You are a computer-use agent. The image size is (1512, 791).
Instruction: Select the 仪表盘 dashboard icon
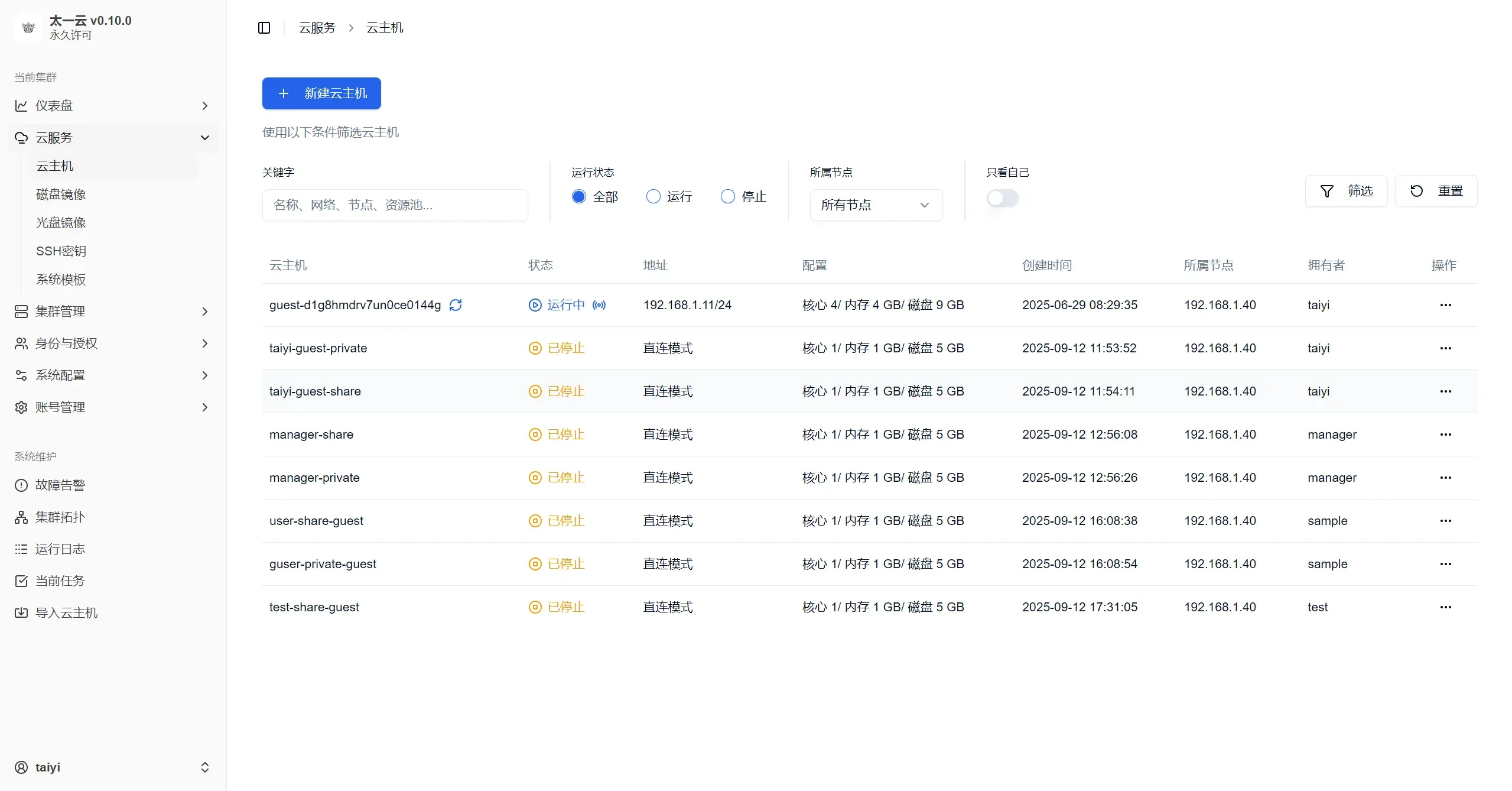click(22, 105)
